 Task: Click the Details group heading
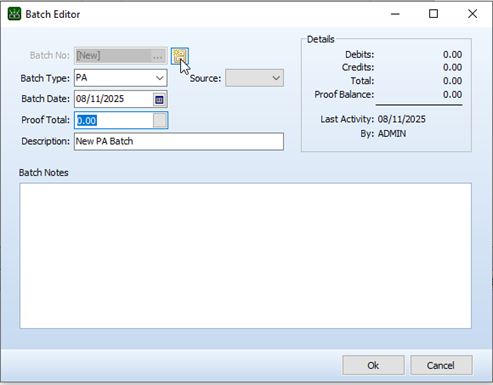pos(321,39)
